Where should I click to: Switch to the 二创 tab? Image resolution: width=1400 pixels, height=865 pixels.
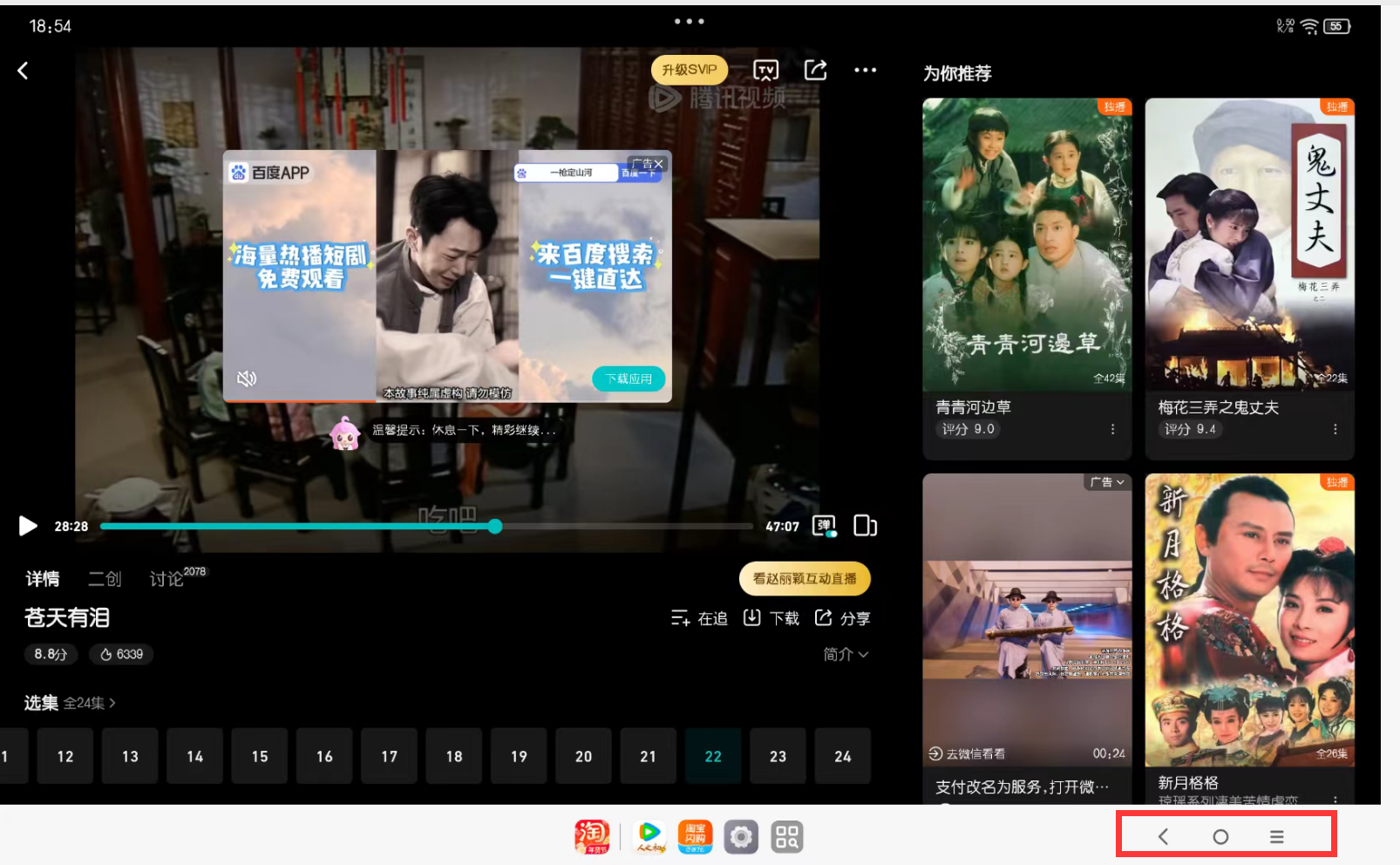(x=105, y=579)
